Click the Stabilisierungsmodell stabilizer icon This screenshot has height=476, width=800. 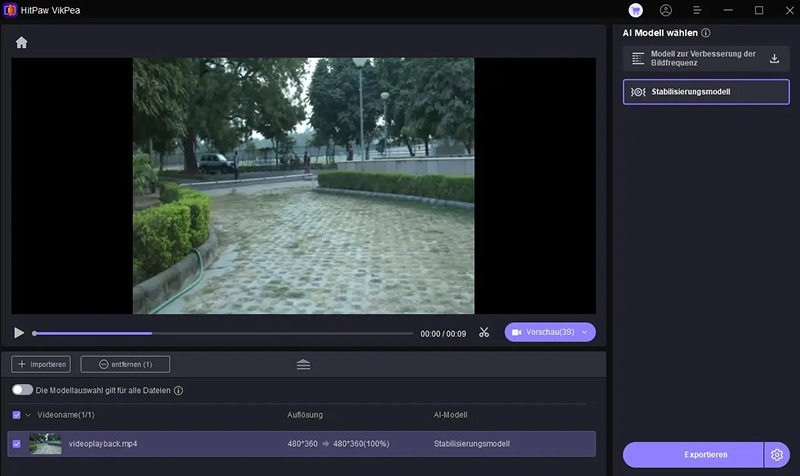coord(638,92)
